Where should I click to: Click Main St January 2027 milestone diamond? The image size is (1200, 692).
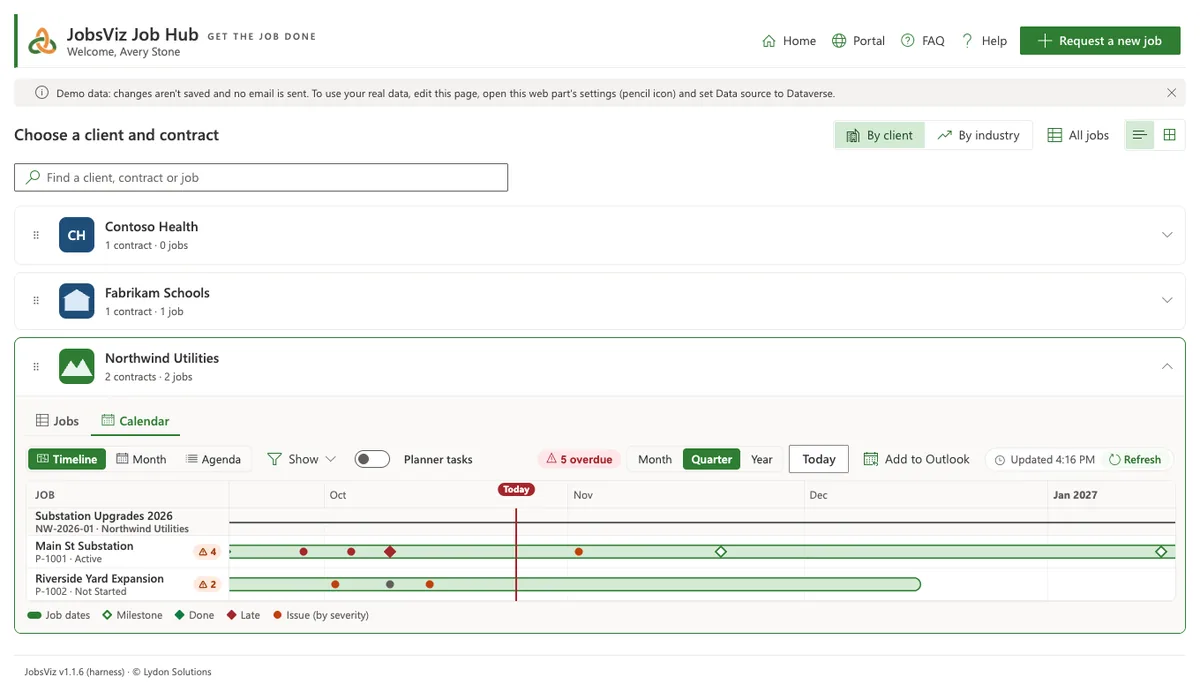click(x=1161, y=552)
